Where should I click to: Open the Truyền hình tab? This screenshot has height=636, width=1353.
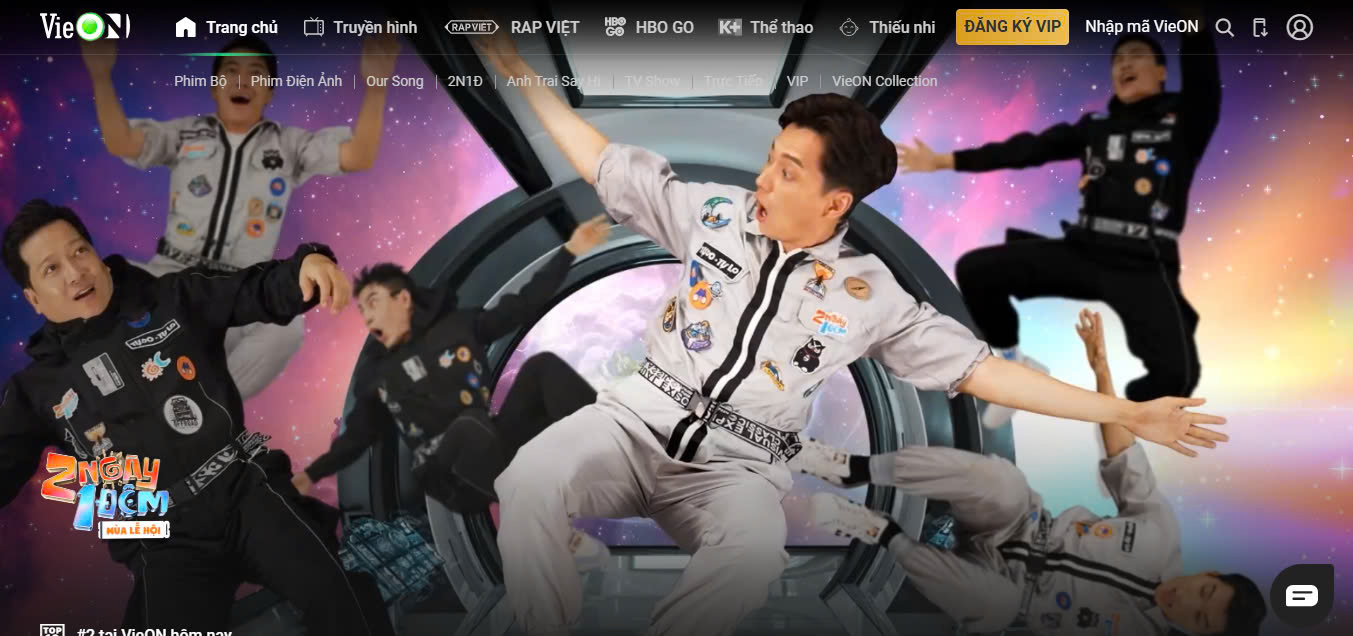pyautogui.click(x=360, y=27)
